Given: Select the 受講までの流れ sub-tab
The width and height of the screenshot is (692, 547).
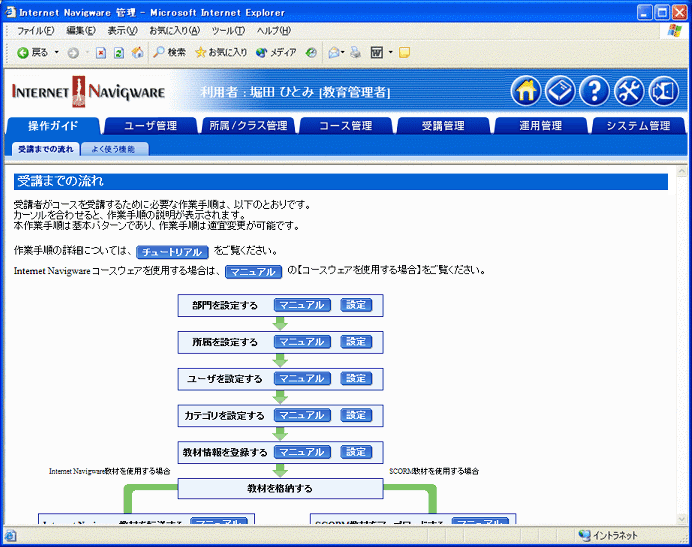Looking at the screenshot, I should coord(45,149).
